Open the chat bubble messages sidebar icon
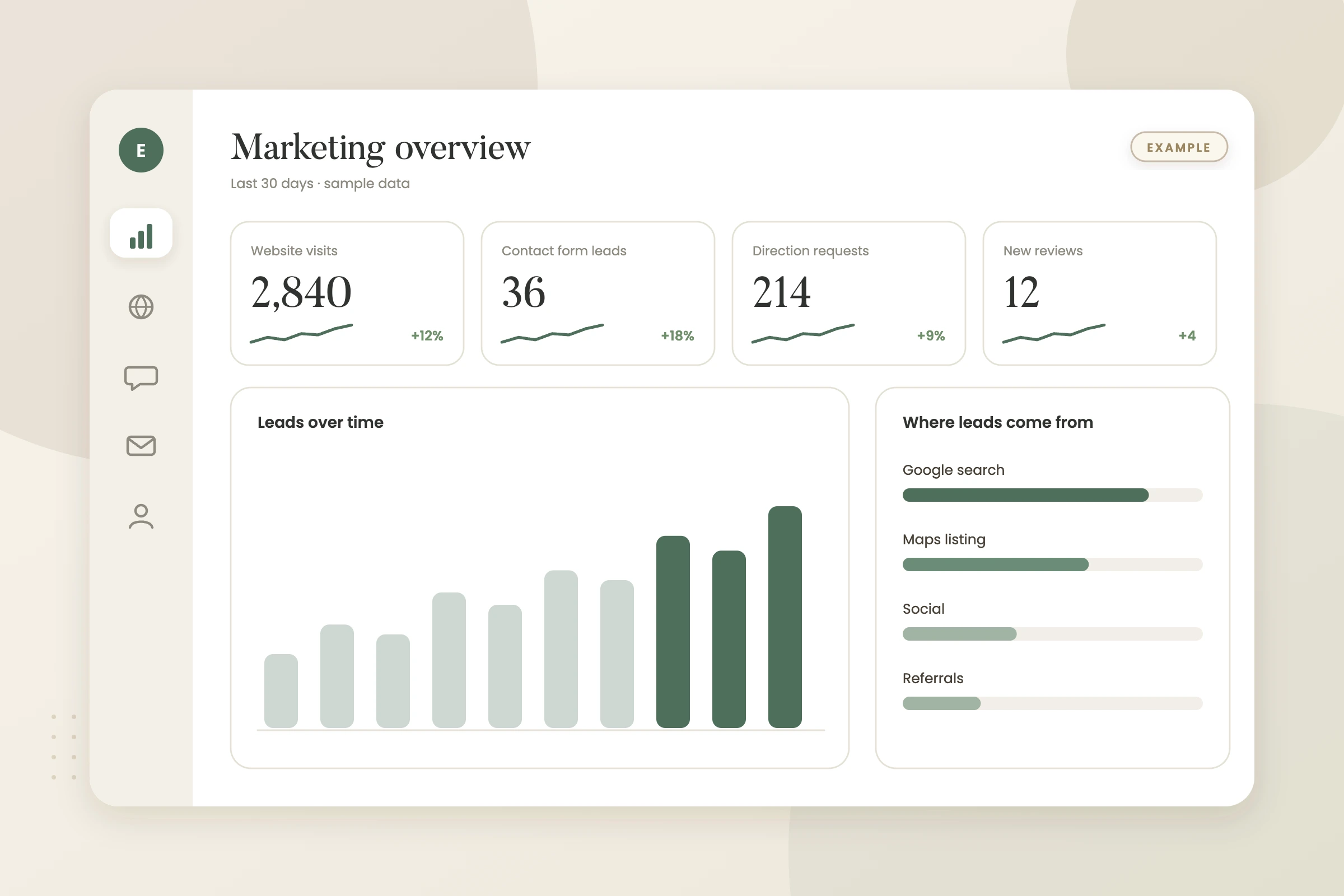 pyautogui.click(x=141, y=377)
